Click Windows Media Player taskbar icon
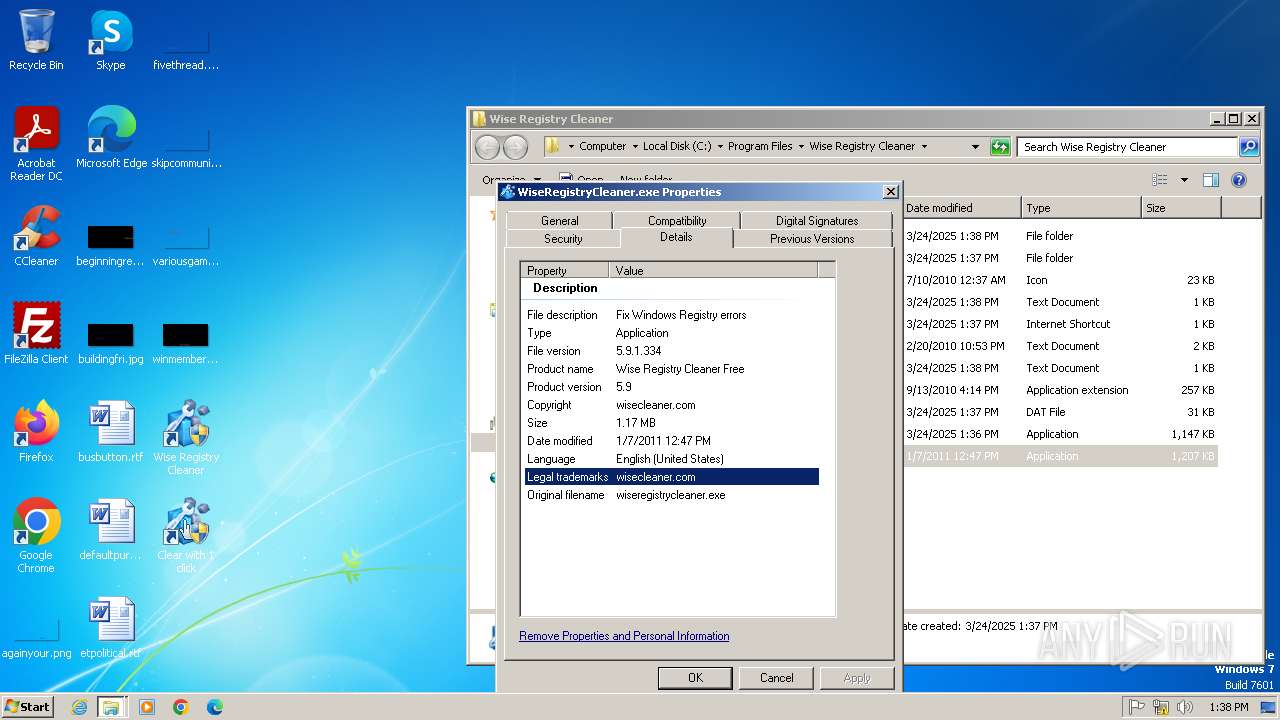This screenshot has height=720, width=1280. tap(147, 707)
